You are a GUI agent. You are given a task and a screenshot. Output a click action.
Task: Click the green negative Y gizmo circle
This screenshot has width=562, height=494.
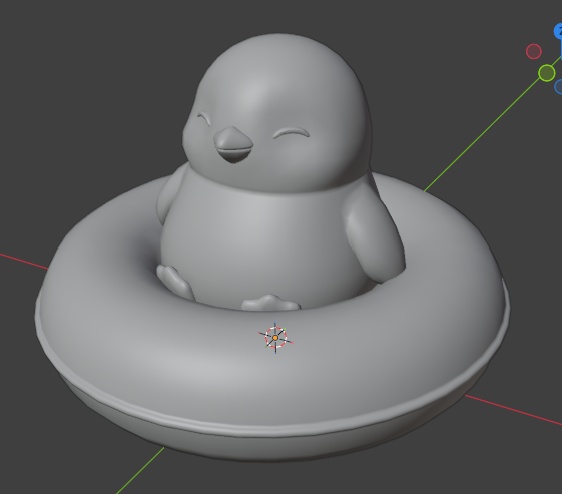(x=546, y=73)
